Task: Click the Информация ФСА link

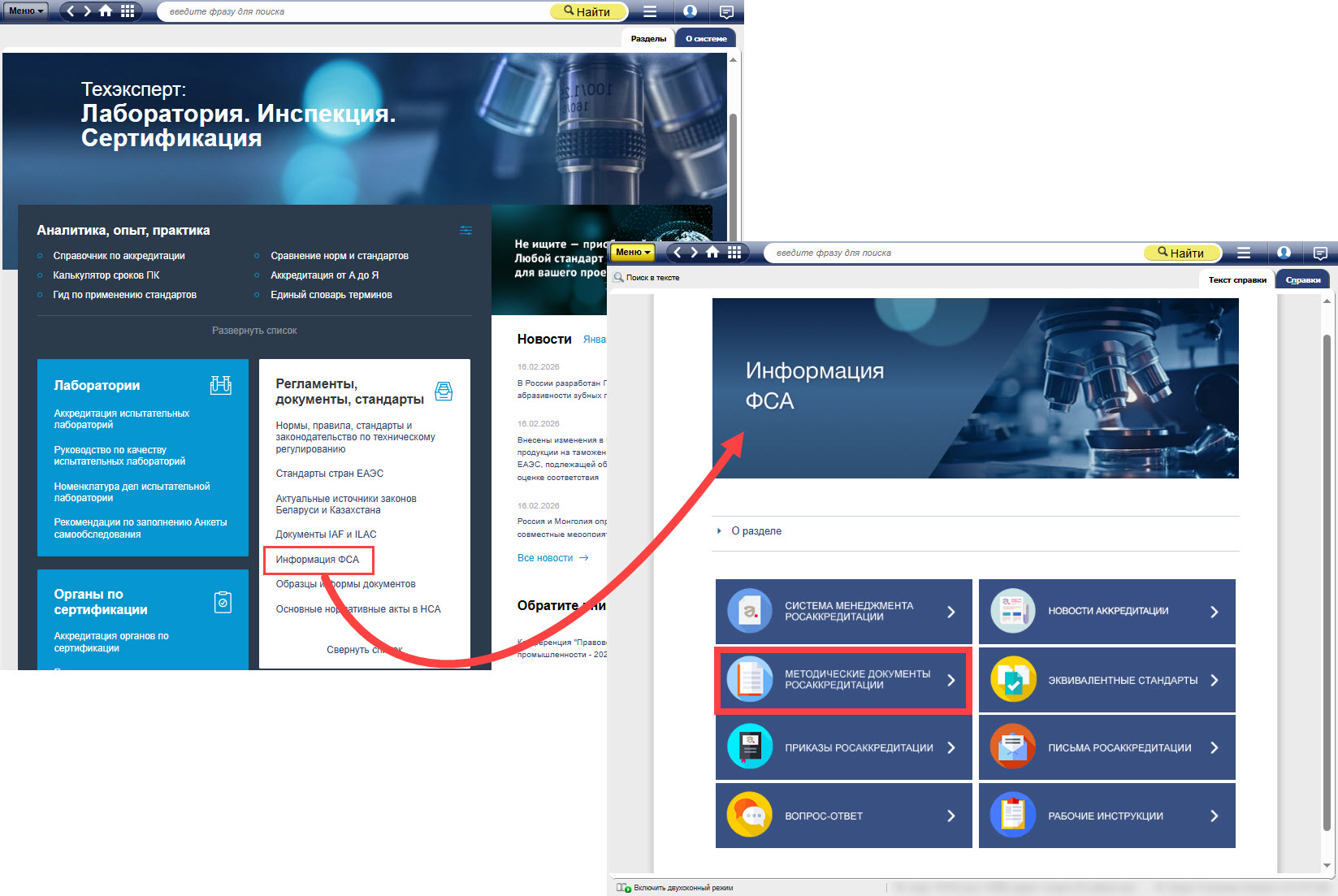Action: [x=318, y=560]
